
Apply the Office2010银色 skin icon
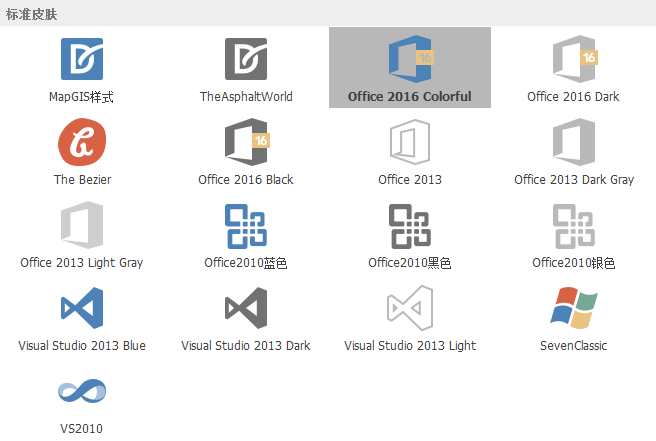click(x=573, y=225)
